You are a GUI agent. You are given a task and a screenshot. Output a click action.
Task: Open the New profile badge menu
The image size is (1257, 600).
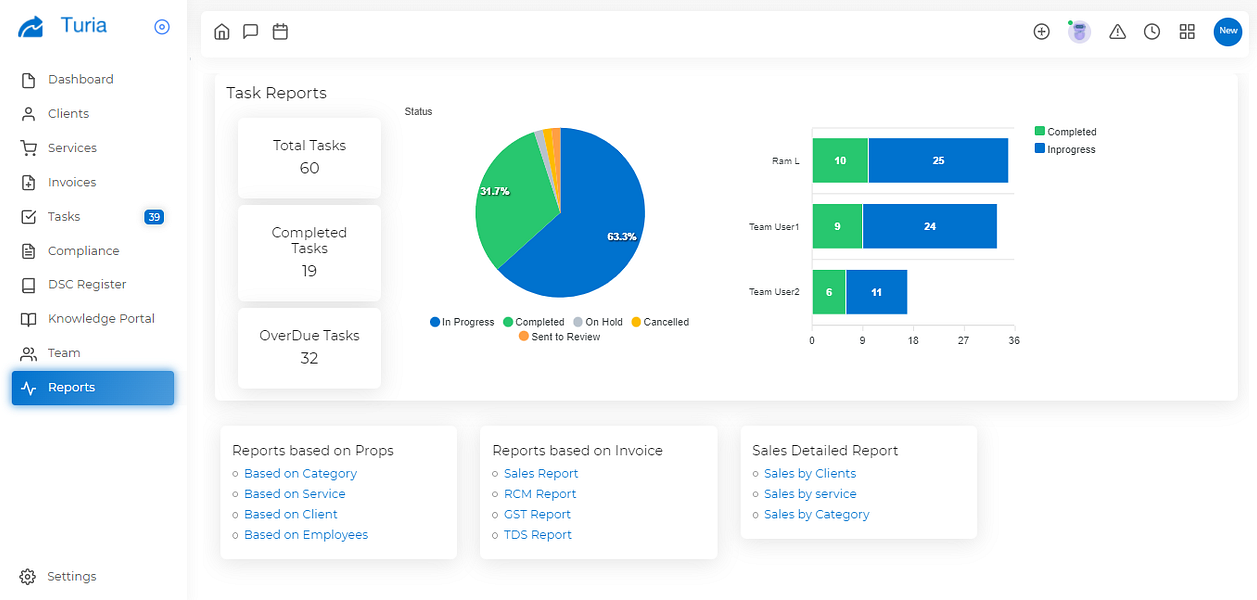[1227, 32]
